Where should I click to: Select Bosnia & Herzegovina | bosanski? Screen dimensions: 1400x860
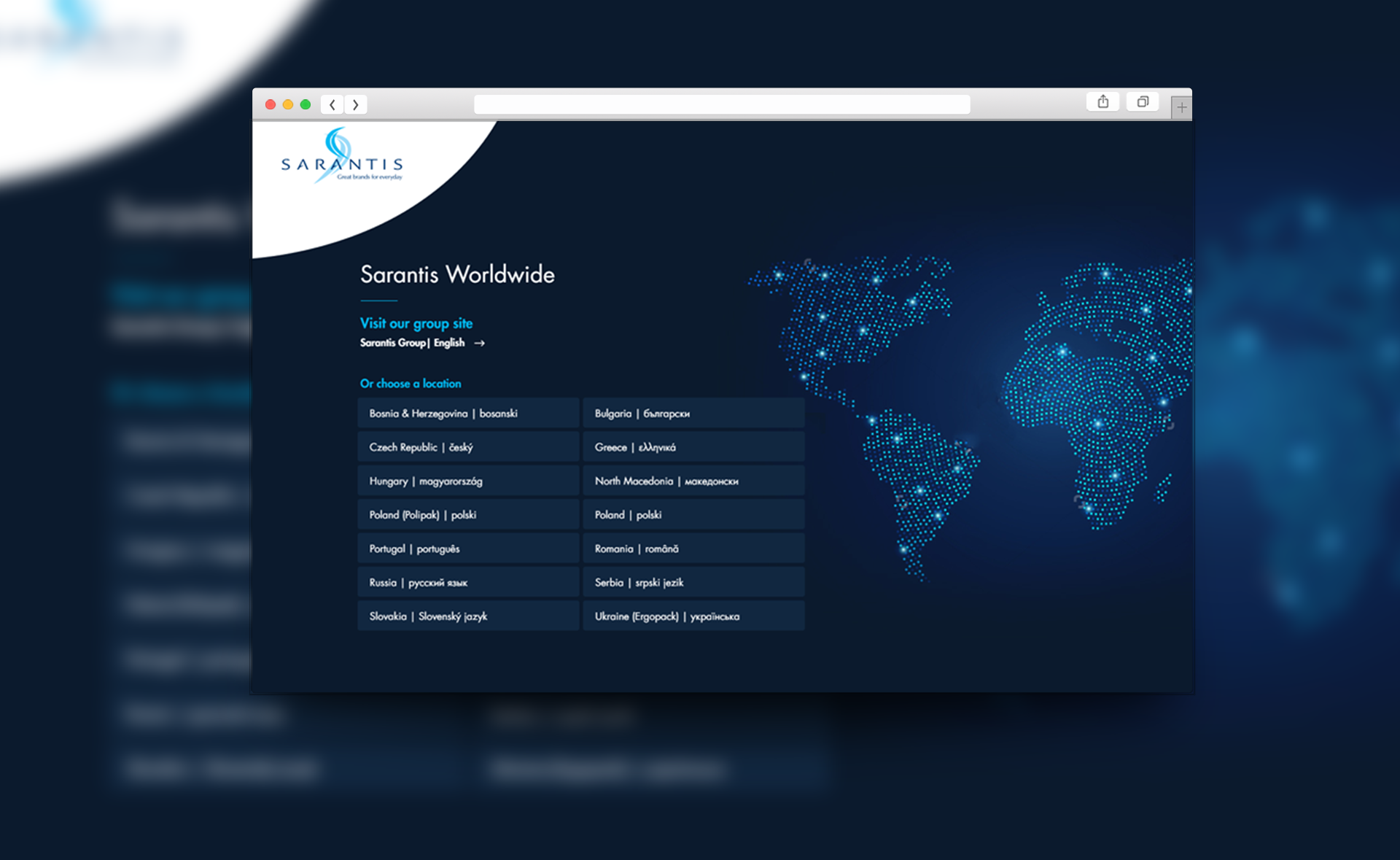pos(468,413)
